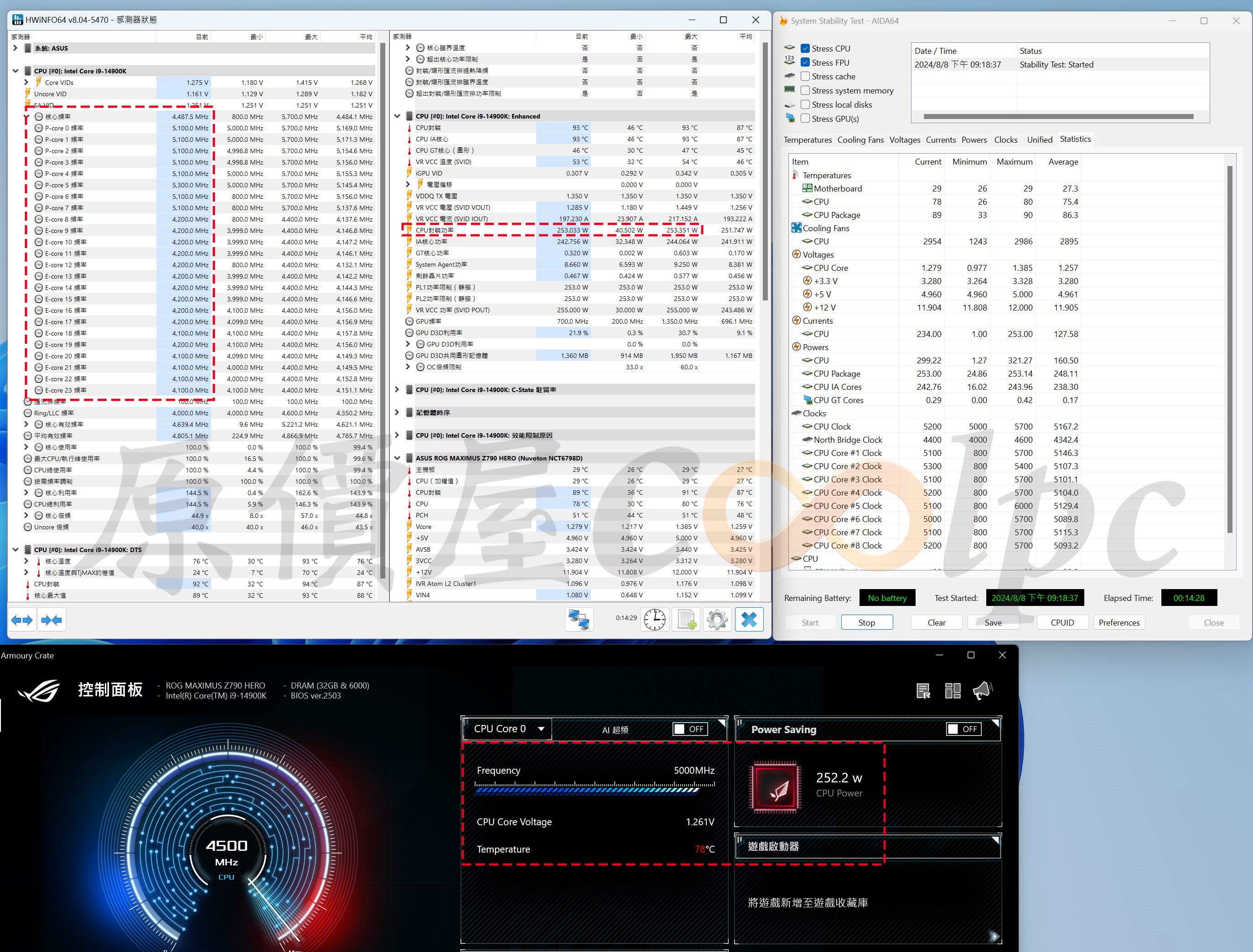The width and height of the screenshot is (1253, 952).
Task: Click AIDA64 status log horizontal scrollbar
Action: [x=1058, y=117]
